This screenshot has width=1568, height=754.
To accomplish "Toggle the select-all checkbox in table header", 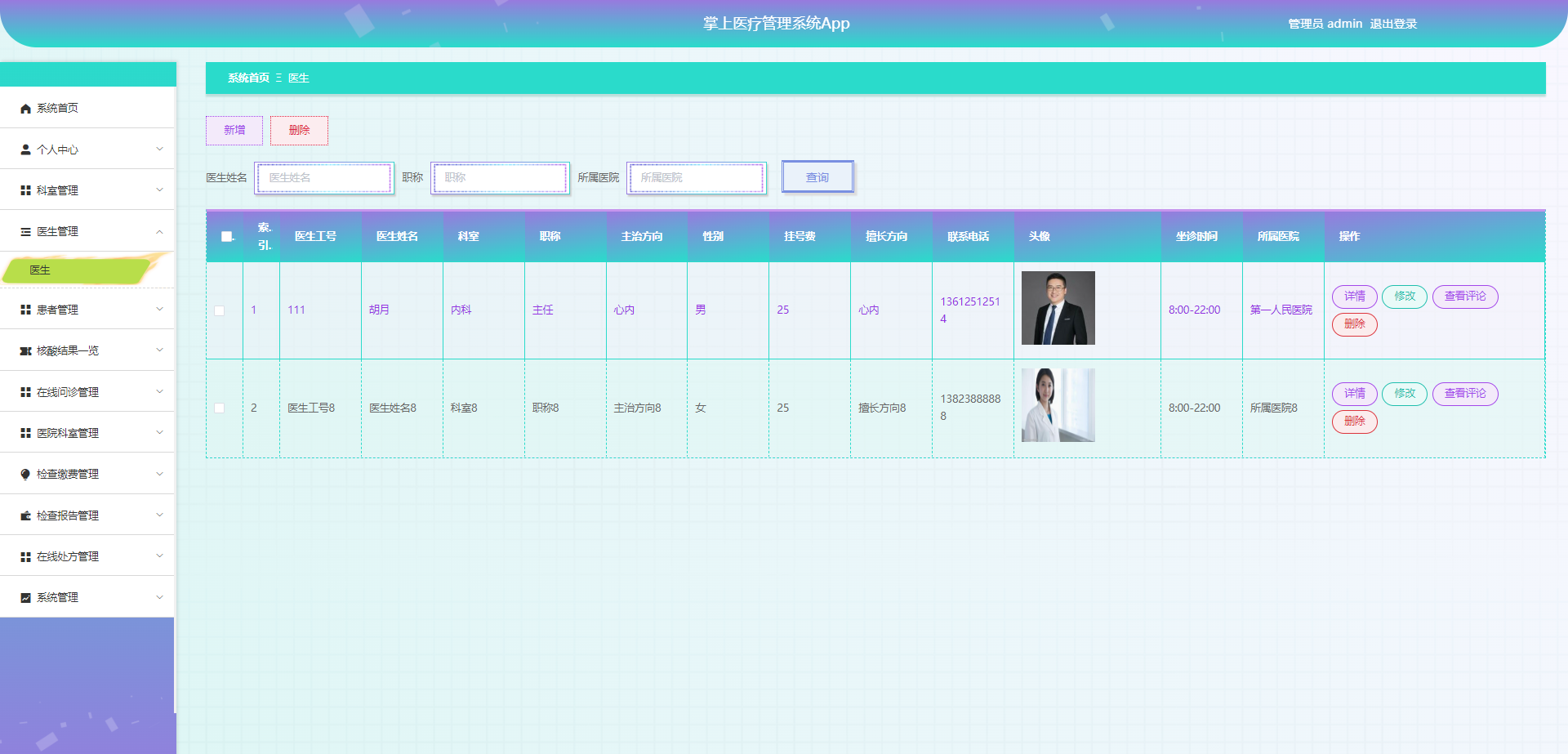I will pyautogui.click(x=226, y=237).
